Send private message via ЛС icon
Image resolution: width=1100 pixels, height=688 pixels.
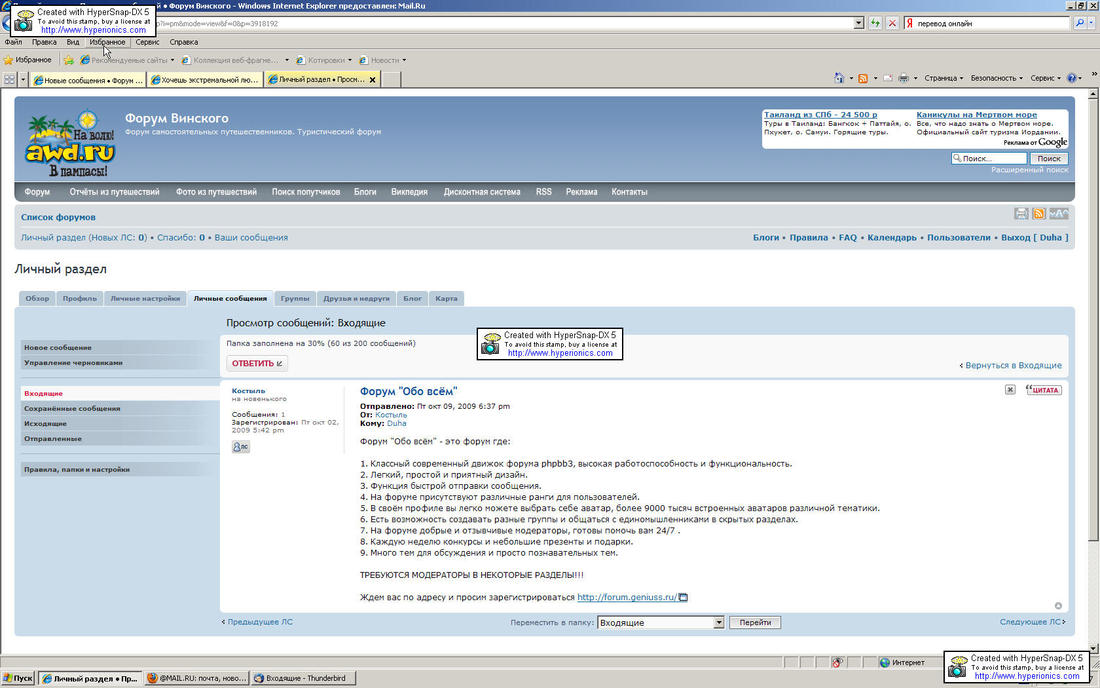point(241,448)
